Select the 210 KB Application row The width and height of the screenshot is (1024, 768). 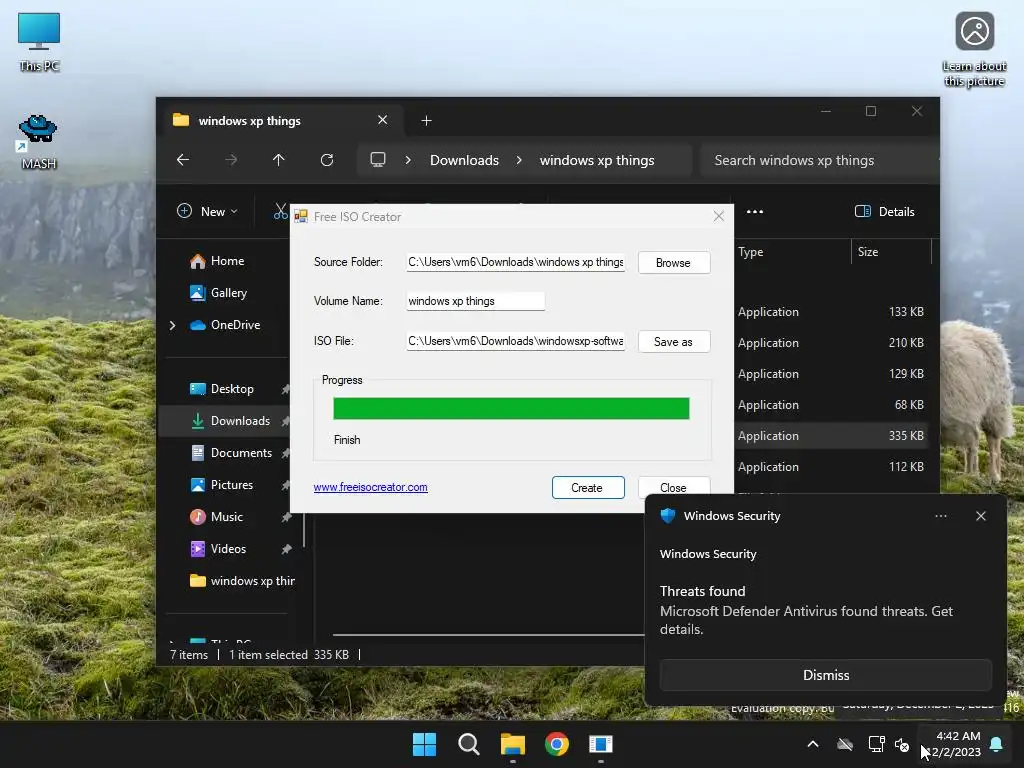(831, 342)
